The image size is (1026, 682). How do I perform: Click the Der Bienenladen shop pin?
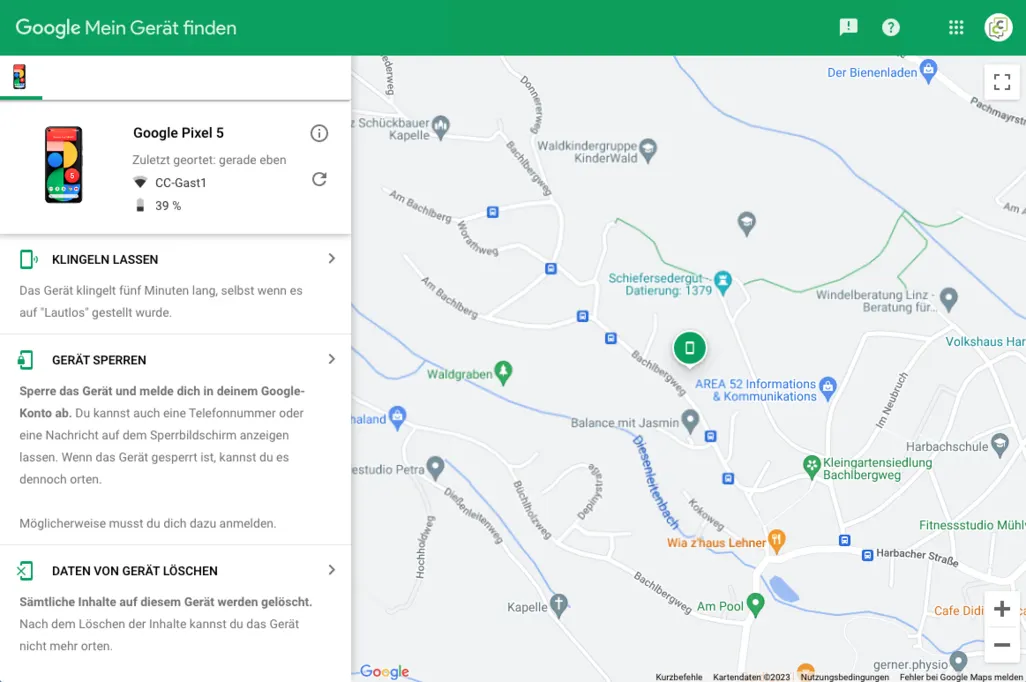[x=928, y=71]
